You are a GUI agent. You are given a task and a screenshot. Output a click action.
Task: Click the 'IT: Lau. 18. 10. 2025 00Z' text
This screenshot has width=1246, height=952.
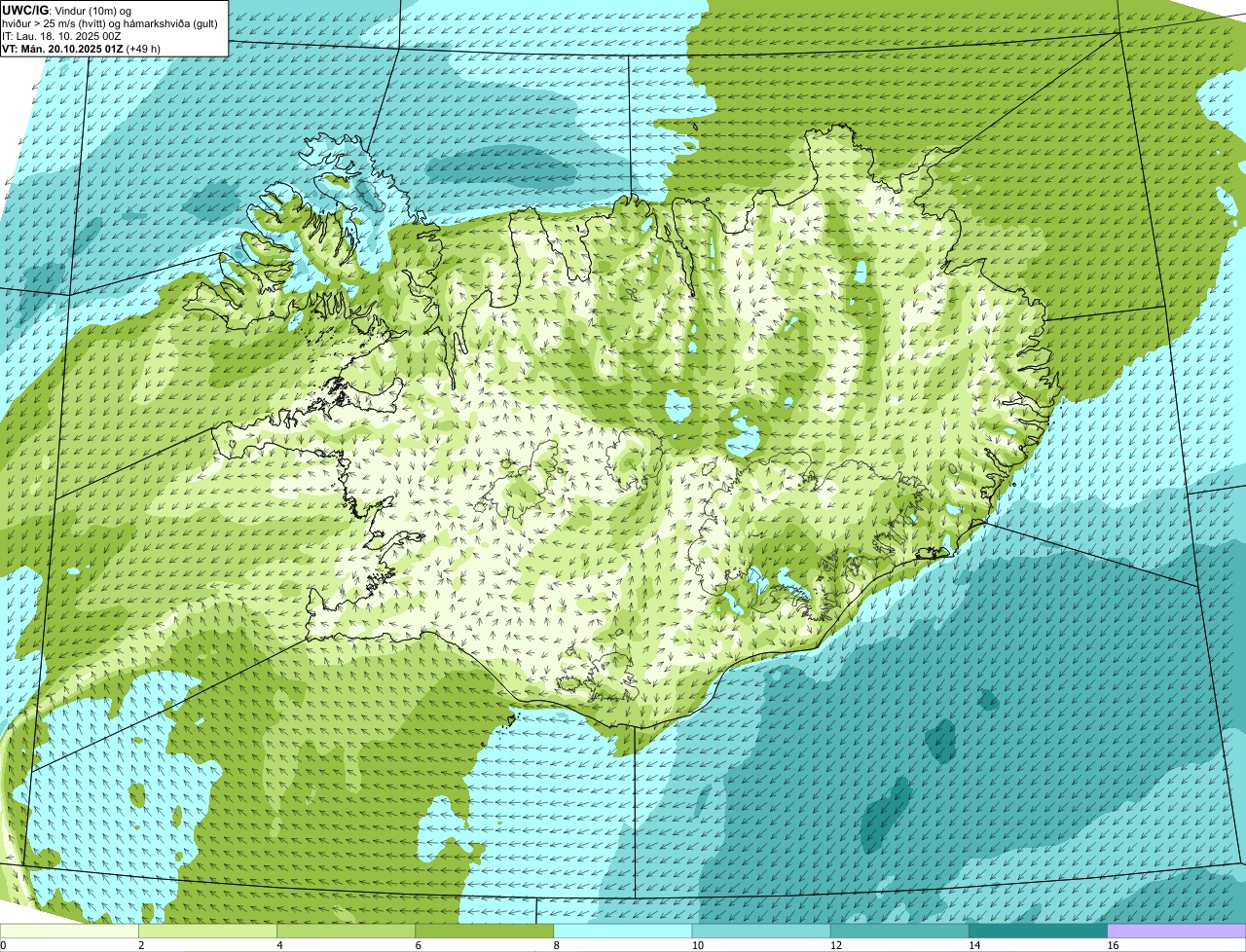coord(62,36)
